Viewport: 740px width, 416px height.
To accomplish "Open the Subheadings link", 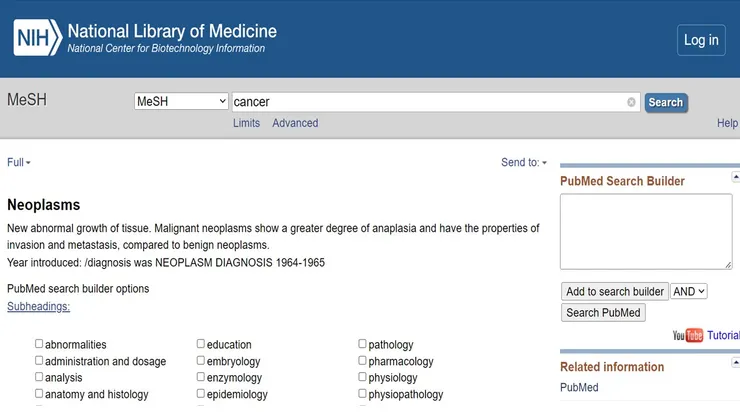I will tap(39, 307).
